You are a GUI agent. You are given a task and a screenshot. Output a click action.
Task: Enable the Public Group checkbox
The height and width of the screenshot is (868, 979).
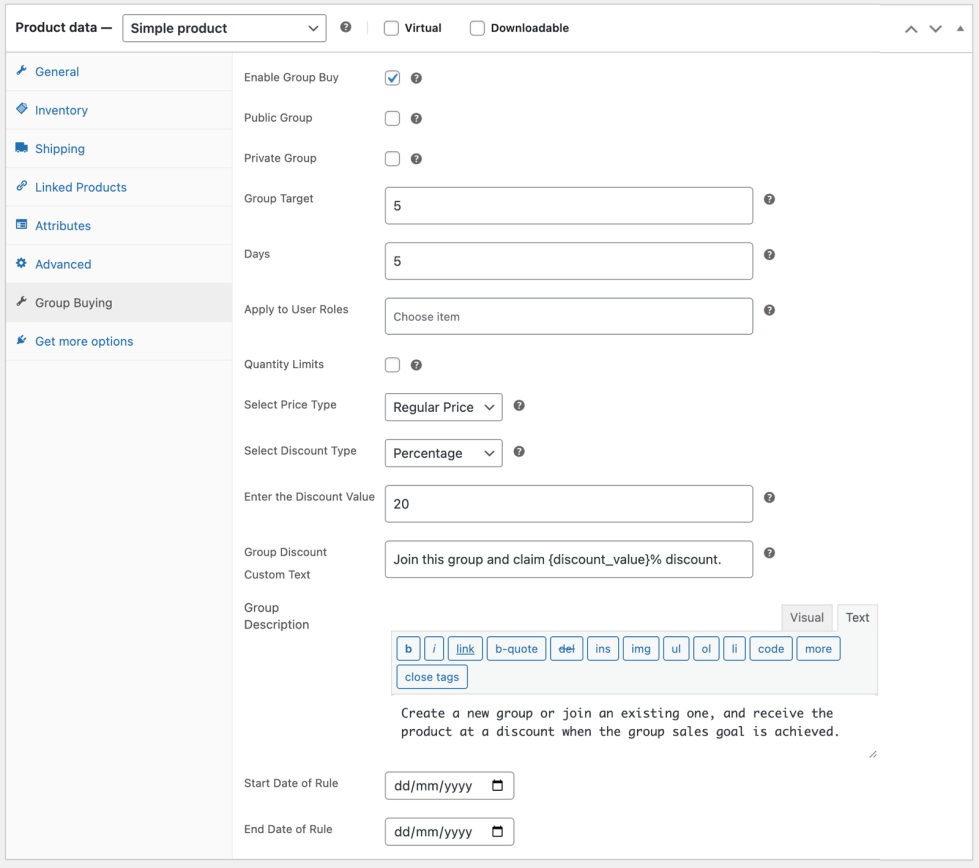[392, 118]
